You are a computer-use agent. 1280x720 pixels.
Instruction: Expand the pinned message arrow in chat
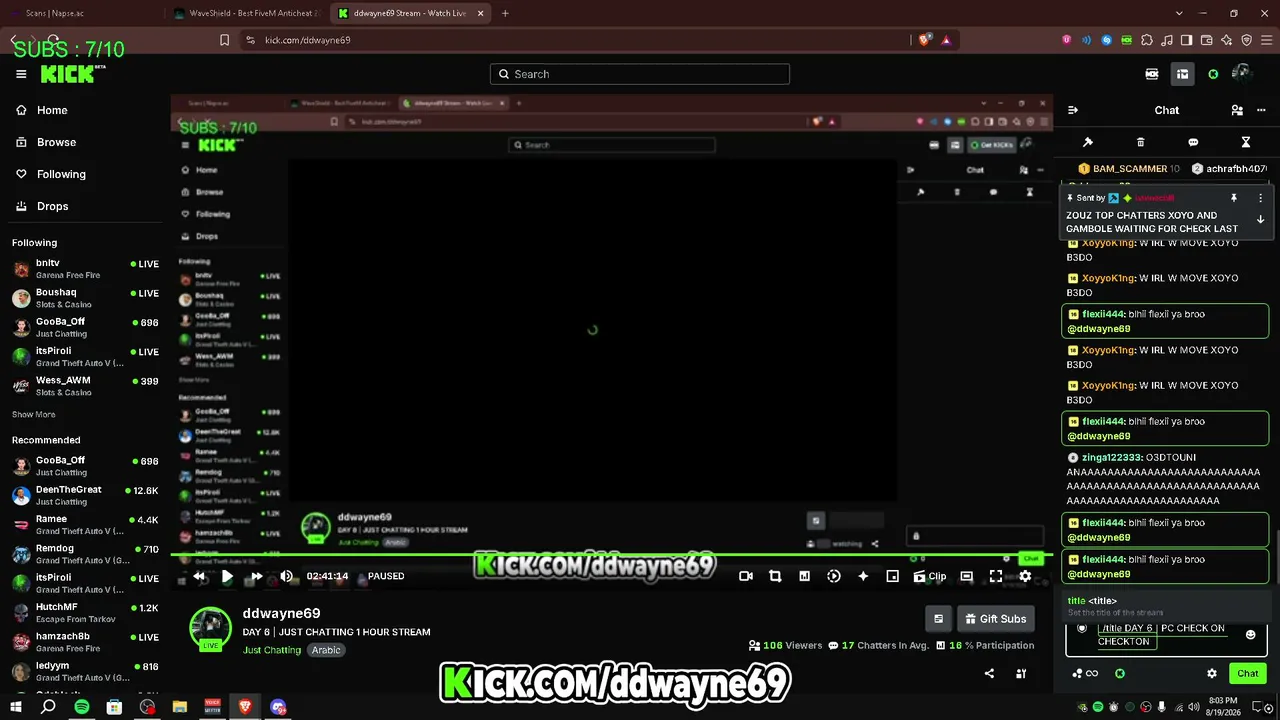[1260, 219]
